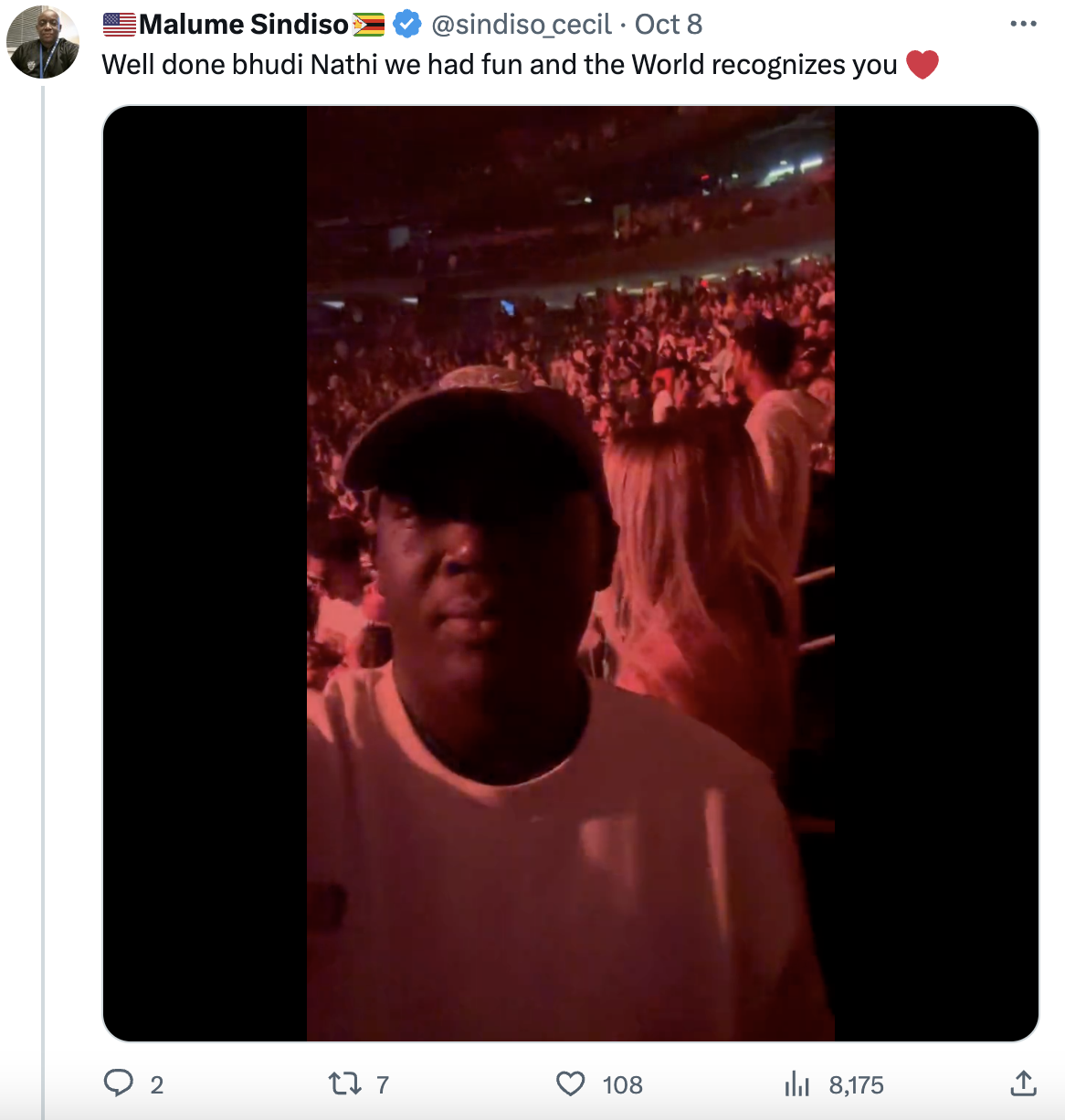Click the 7 reposts count

coord(383,1085)
